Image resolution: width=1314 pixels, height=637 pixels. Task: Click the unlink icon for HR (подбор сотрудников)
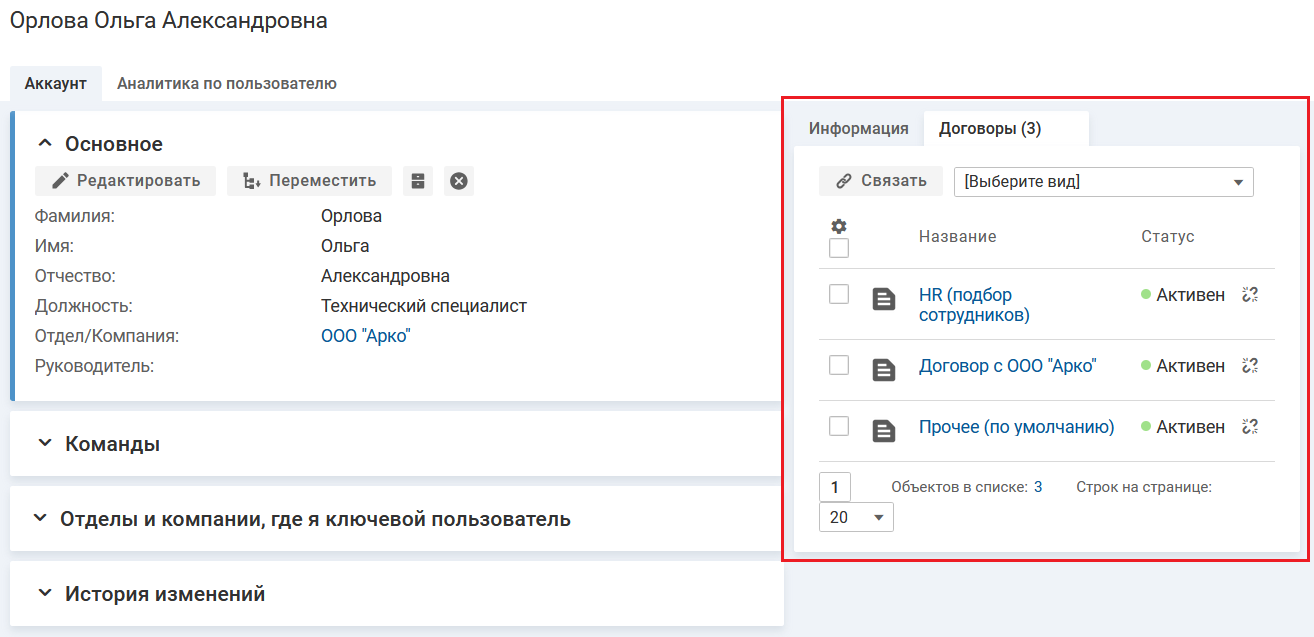click(1249, 295)
